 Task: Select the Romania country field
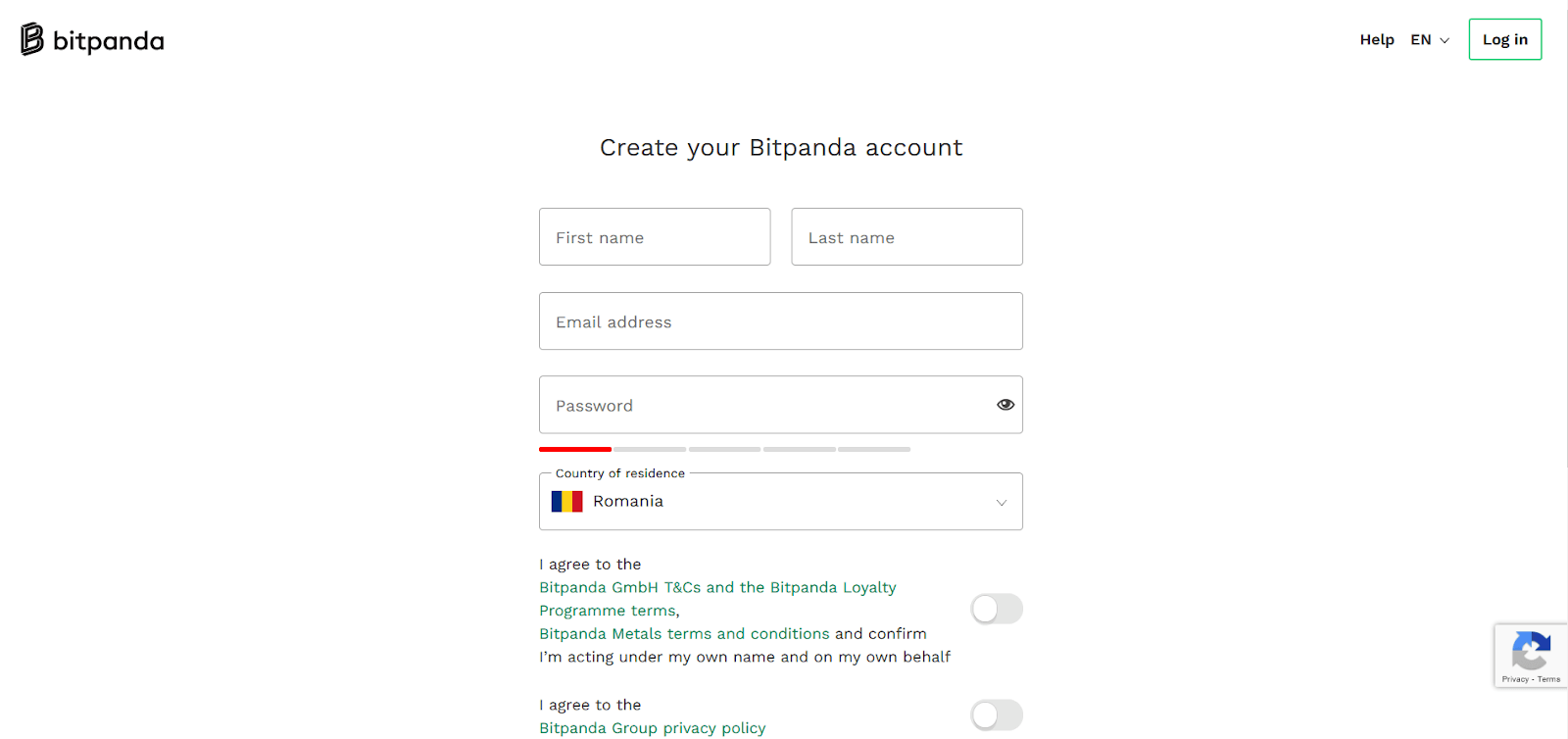click(781, 502)
